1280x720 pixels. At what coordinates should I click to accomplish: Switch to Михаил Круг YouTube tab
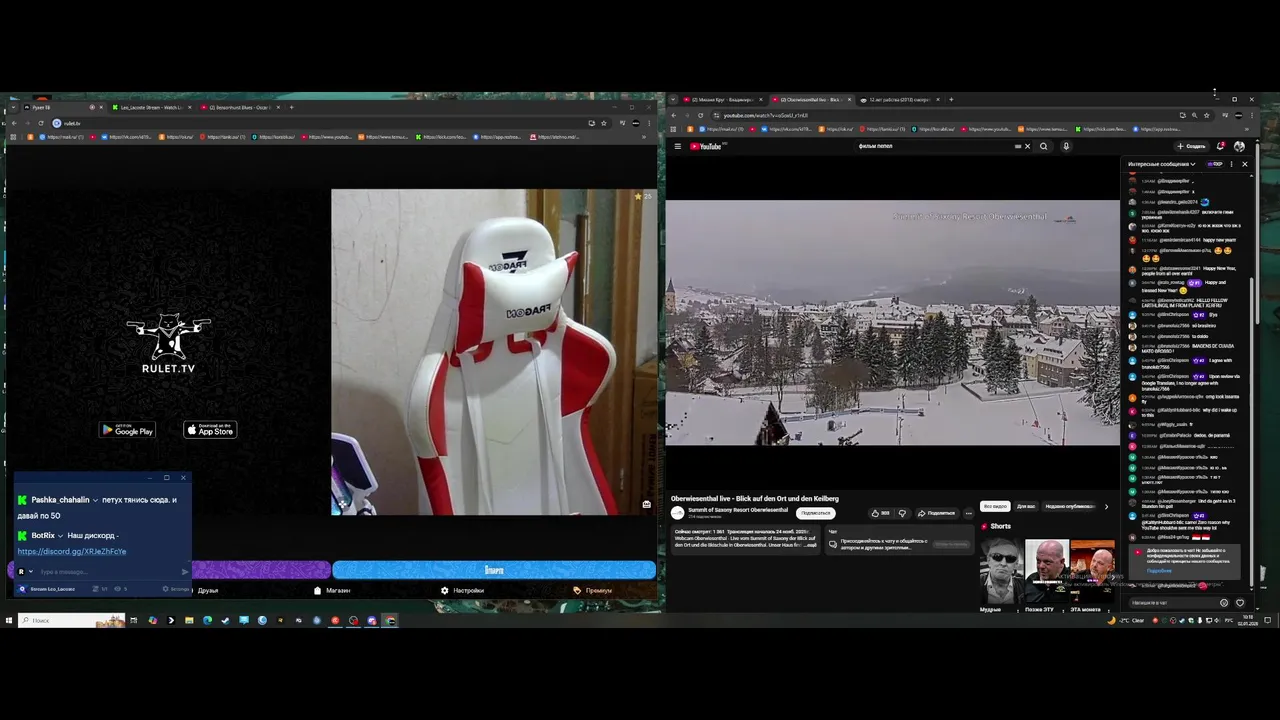tap(721, 99)
